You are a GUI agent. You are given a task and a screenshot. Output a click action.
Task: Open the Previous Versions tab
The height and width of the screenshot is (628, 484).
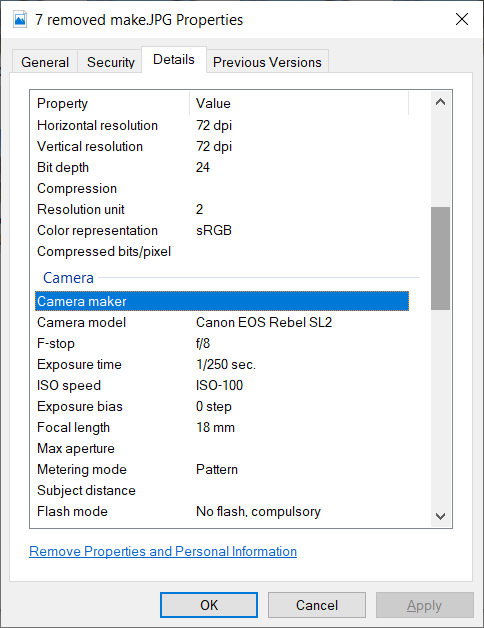[267, 62]
